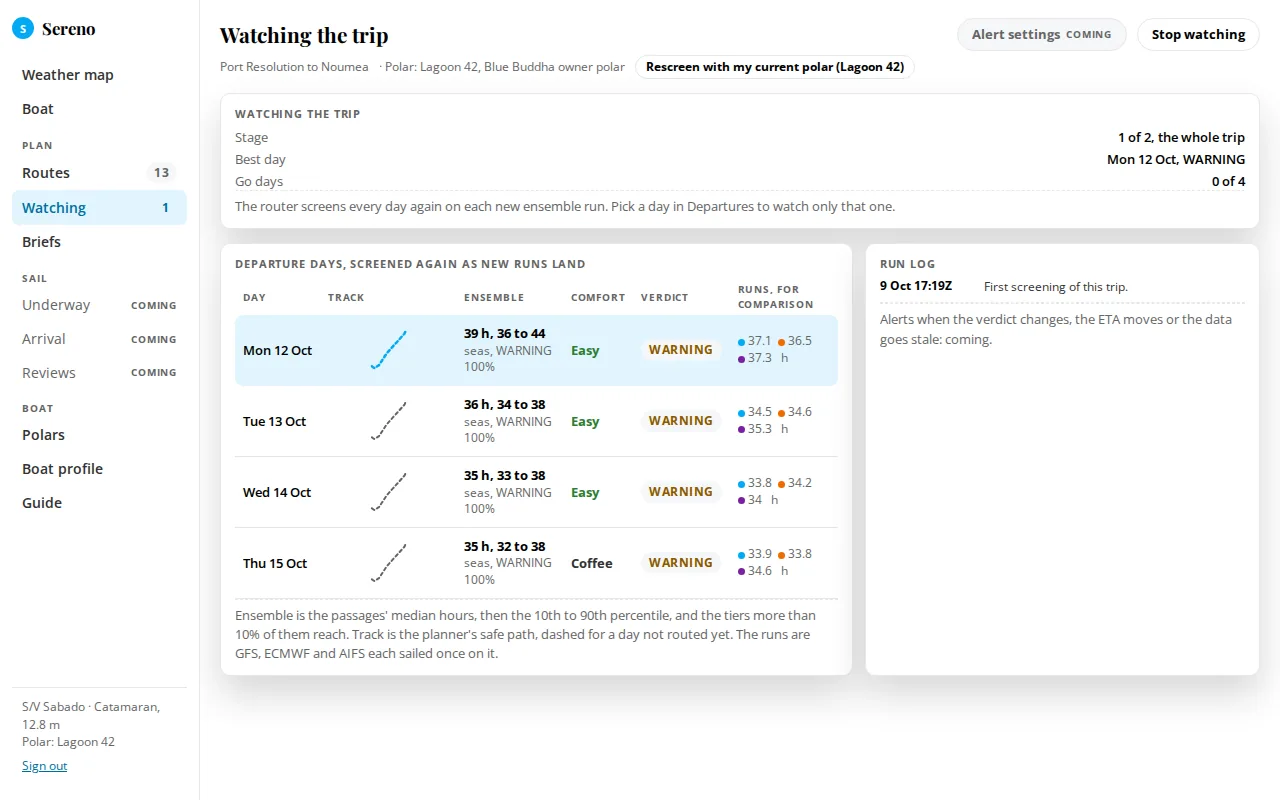Go to Boat profile

pyautogui.click(x=99, y=469)
